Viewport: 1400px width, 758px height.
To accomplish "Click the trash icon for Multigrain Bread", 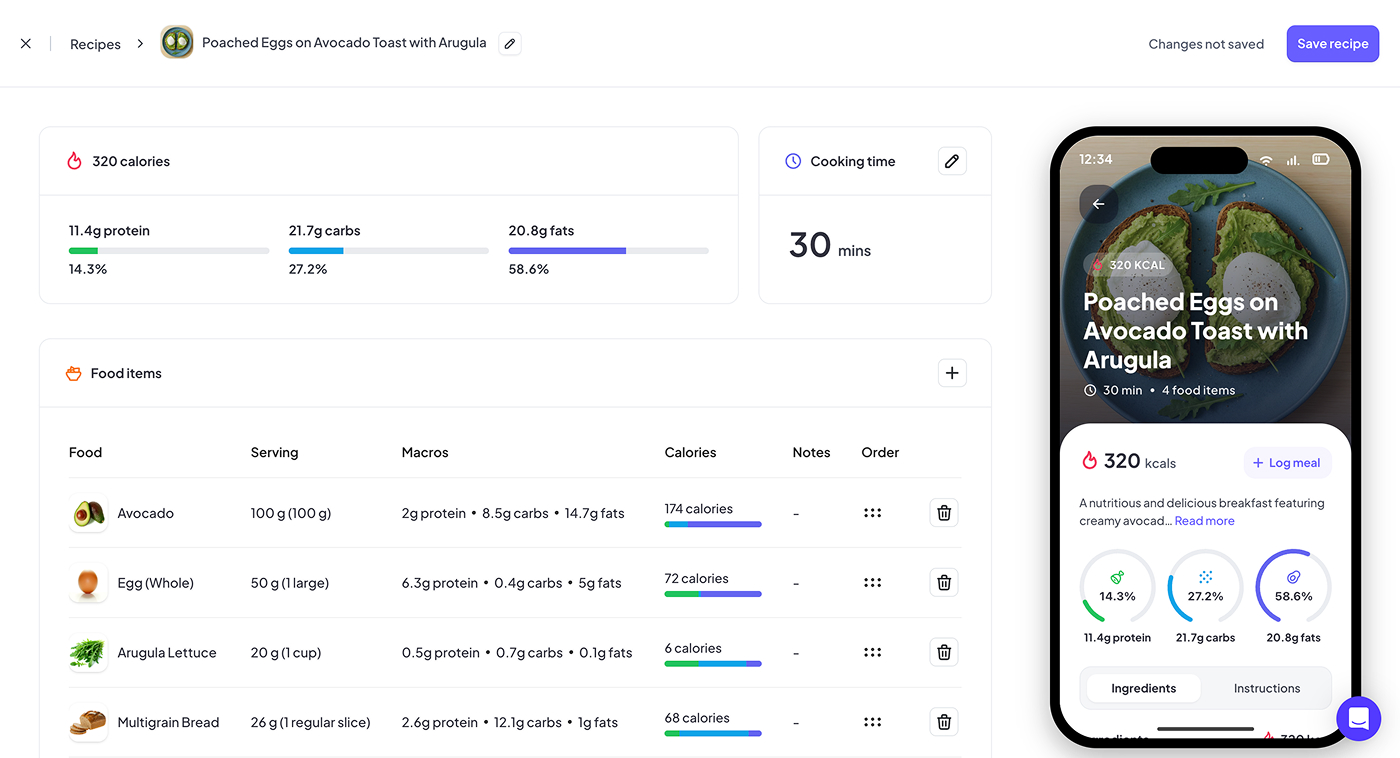I will (x=943, y=721).
